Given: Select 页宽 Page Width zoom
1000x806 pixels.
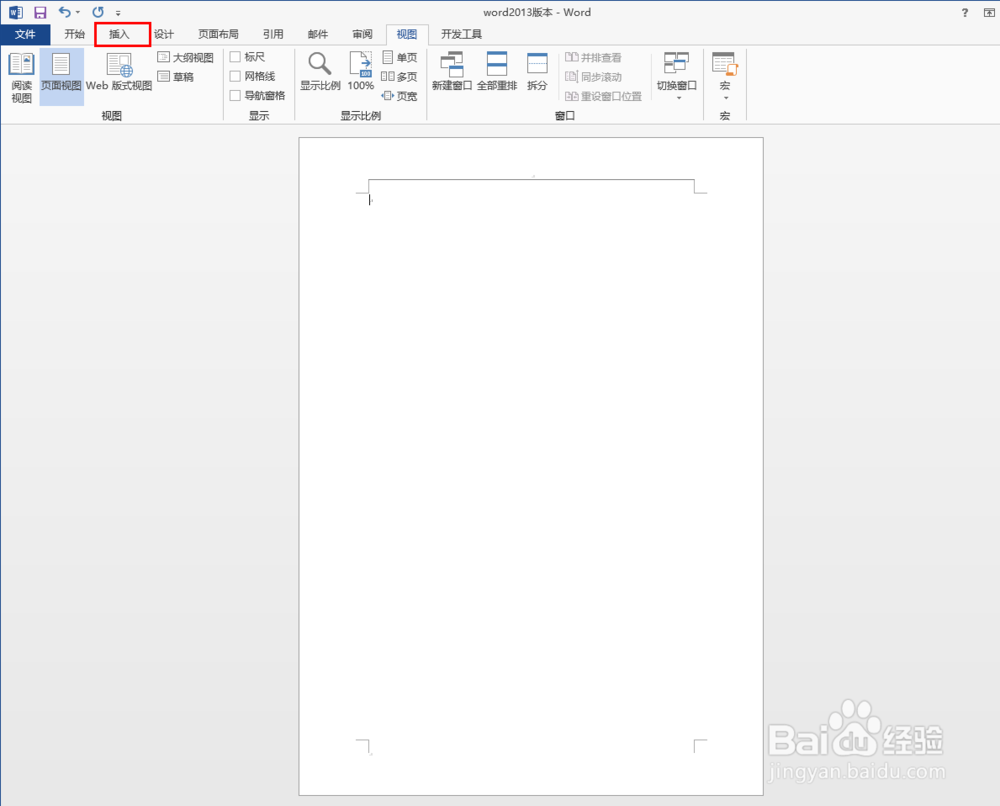Looking at the screenshot, I should point(399,96).
